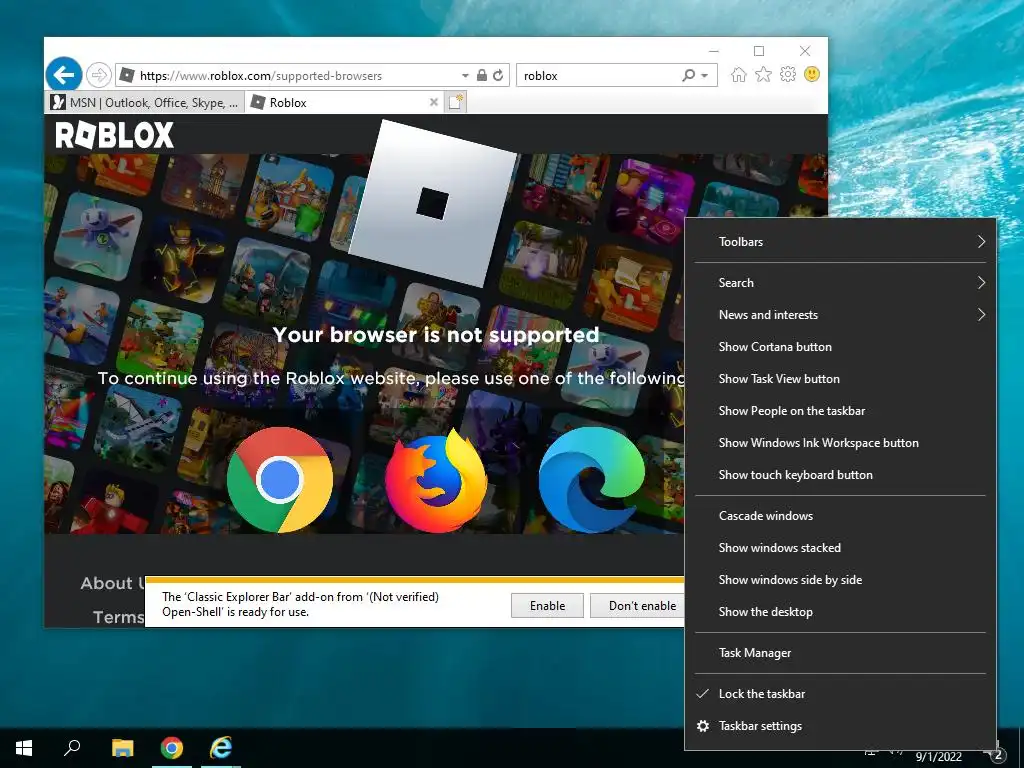Viewport: 1024px width, 768px height.
Task: Toggle Show Task View button
Action: pos(840,379)
